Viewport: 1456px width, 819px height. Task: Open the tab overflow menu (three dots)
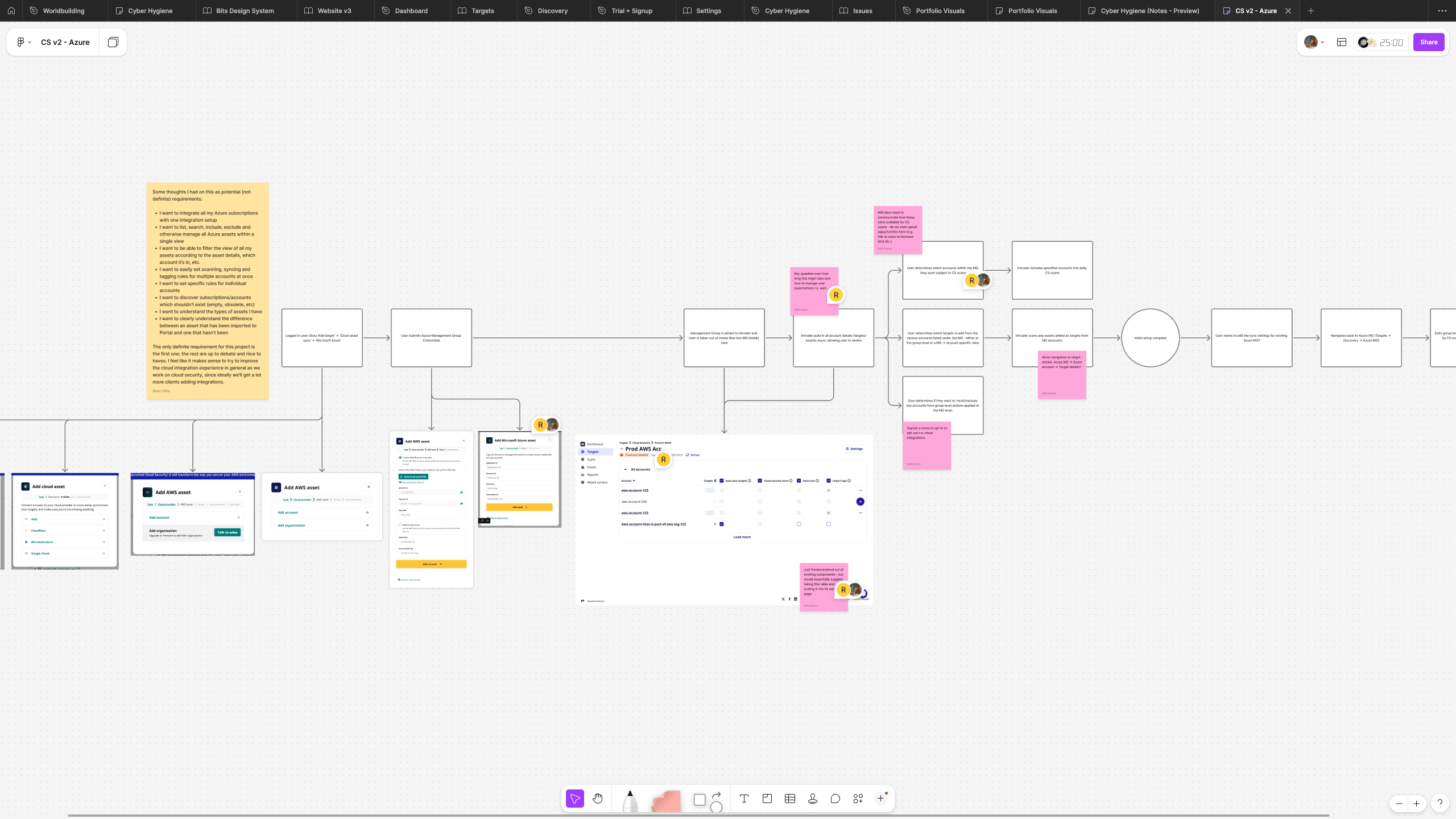1442,11
